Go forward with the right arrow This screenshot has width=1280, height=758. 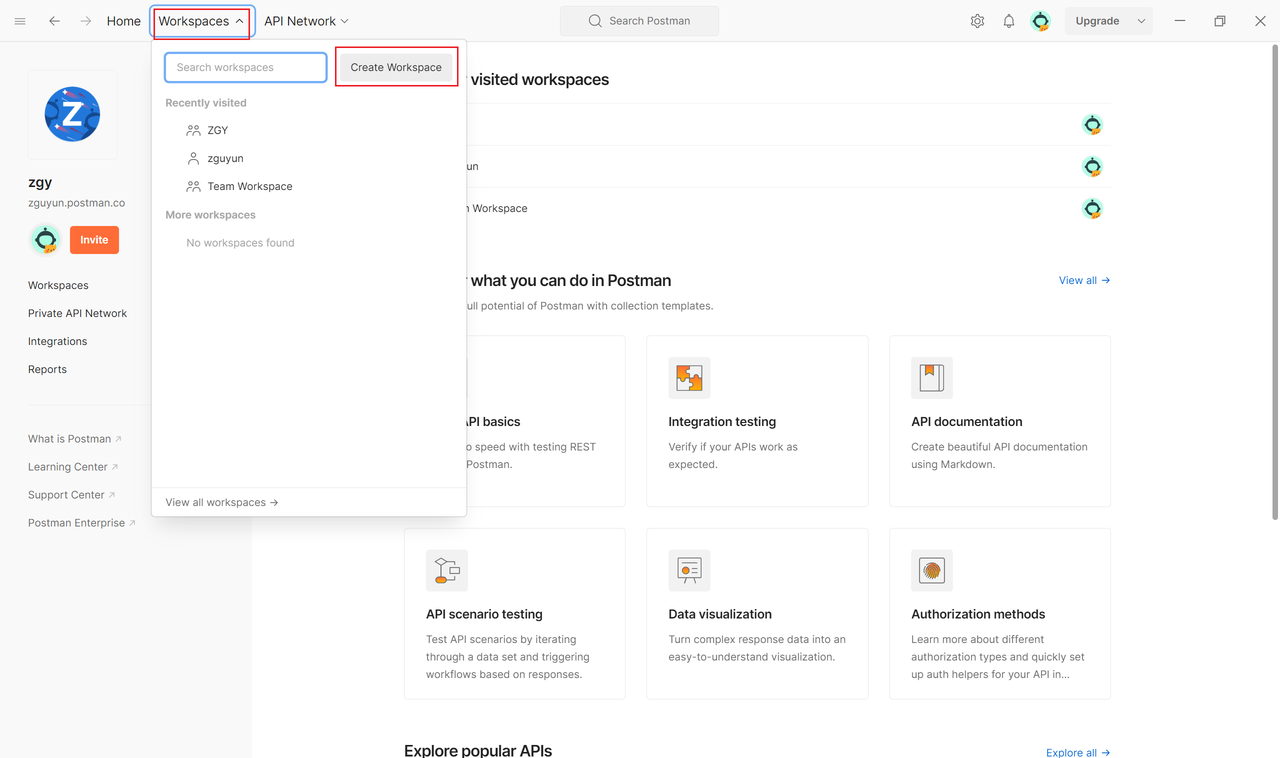(86, 21)
